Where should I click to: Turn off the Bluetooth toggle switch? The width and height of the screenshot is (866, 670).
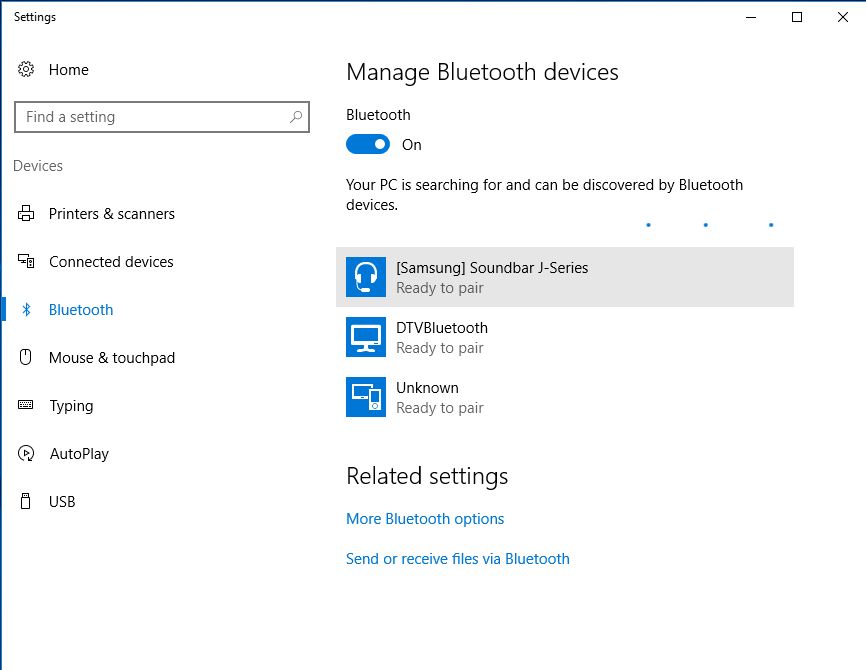[368, 145]
